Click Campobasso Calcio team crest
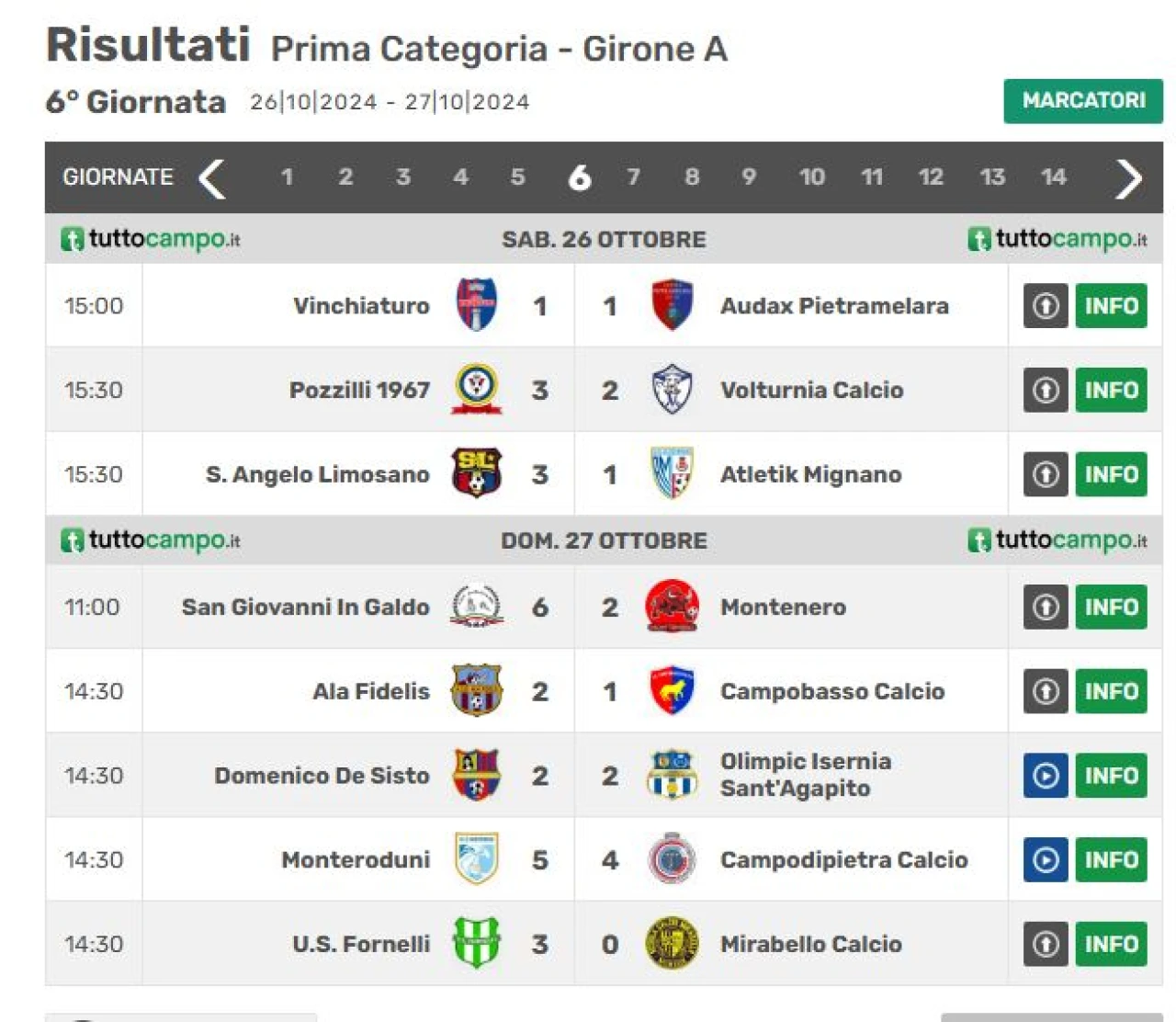Image resolution: width=1176 pixels, height=1022 pixels. click(672, 691)
